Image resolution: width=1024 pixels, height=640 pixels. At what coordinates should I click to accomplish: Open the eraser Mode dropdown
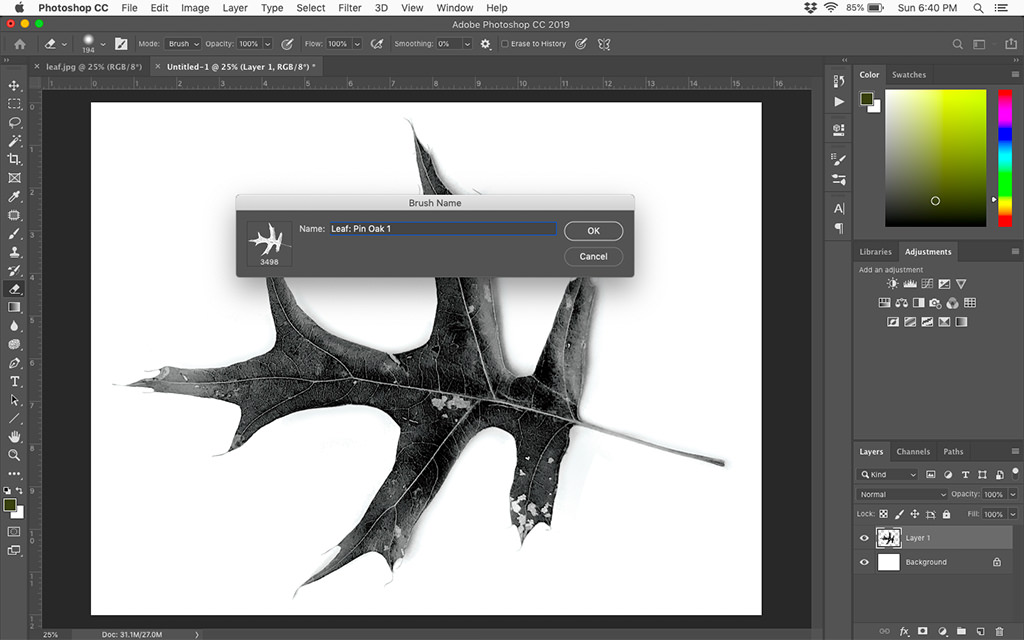click(x=182, y=44)
